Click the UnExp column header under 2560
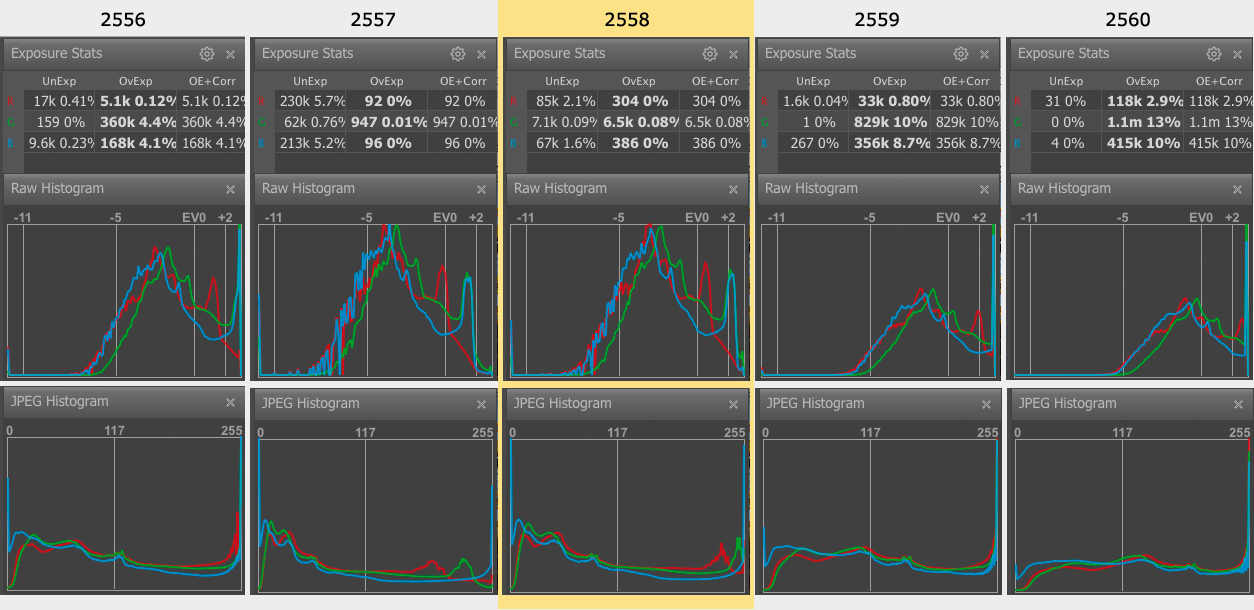Viewport: 1254px width, 610px height. pos(1068,81)
